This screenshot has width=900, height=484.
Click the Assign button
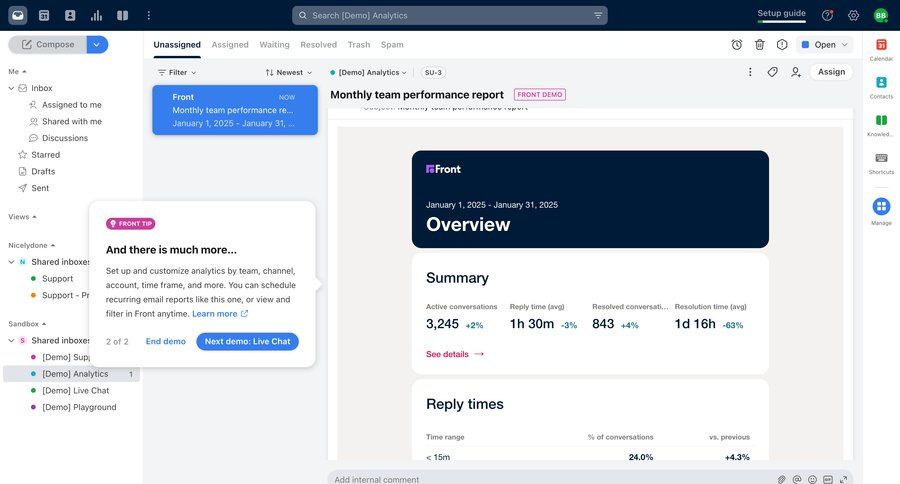tap(831, 72)
